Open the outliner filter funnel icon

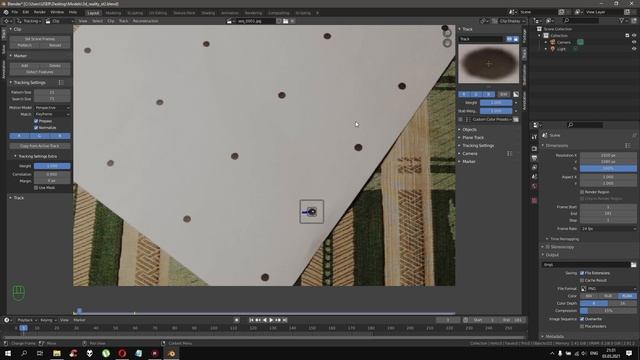[622, 20]
